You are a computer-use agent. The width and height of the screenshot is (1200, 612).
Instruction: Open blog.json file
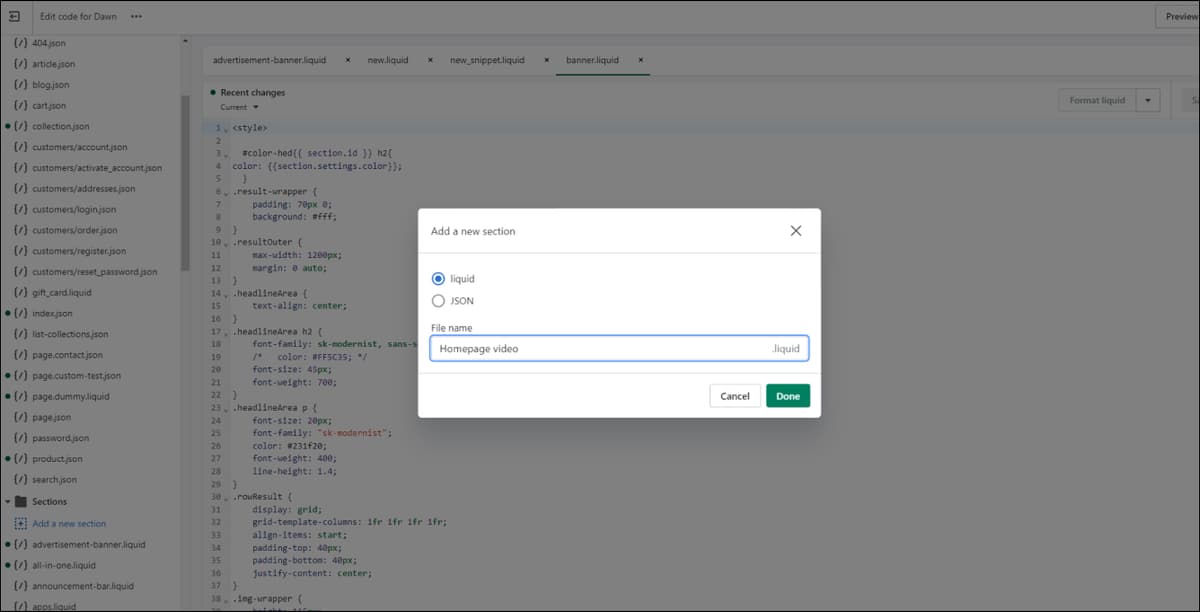(x=49, y=85)
